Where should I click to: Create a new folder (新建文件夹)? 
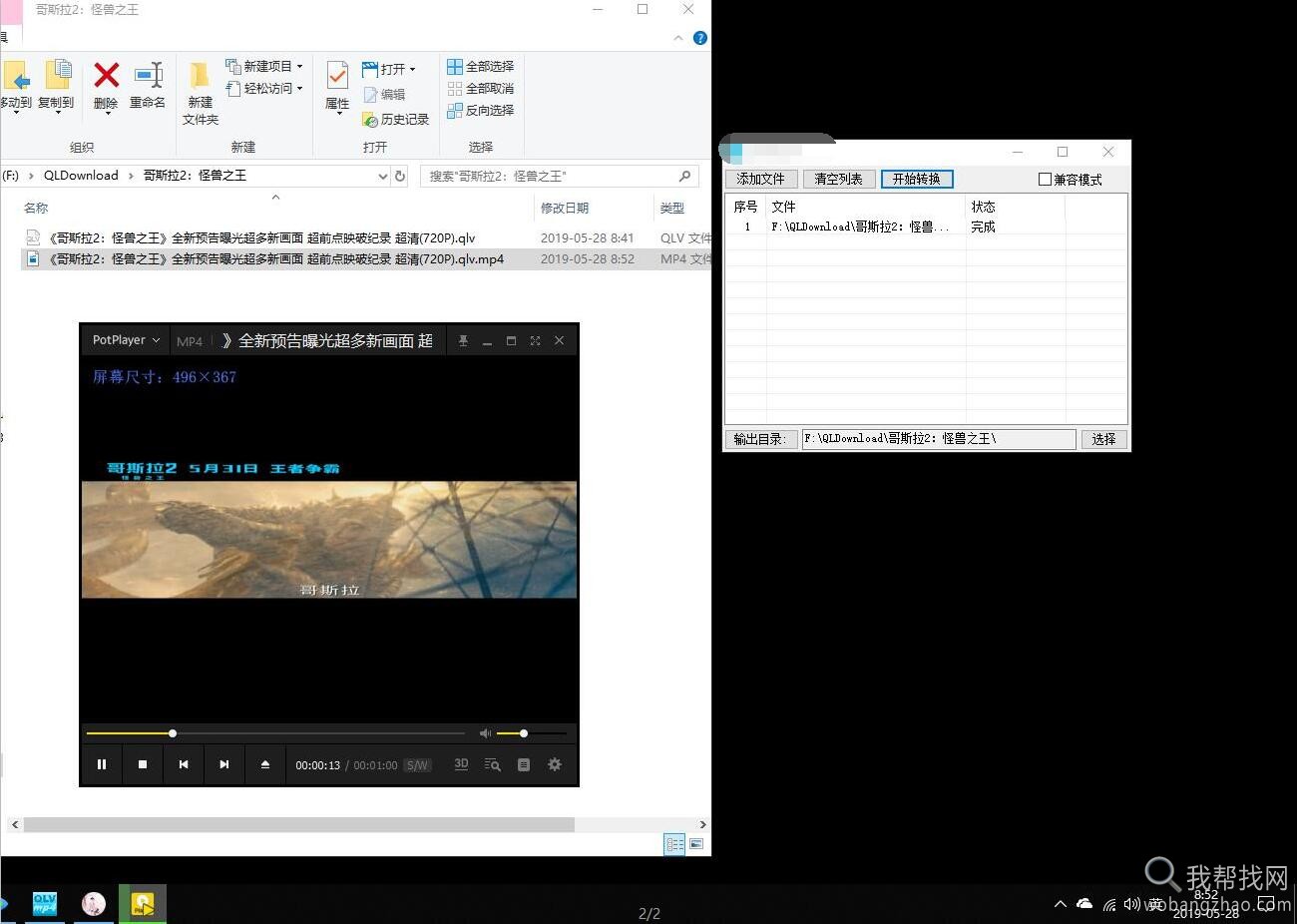pyautogui.click(x=201, y=92)
